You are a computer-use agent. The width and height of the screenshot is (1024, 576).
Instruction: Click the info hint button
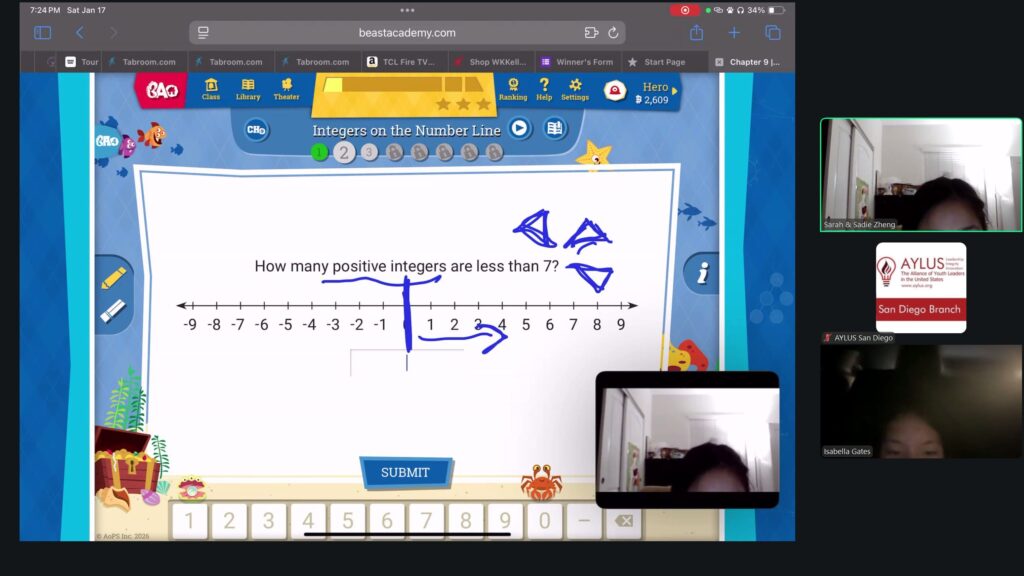coord(702,273)
